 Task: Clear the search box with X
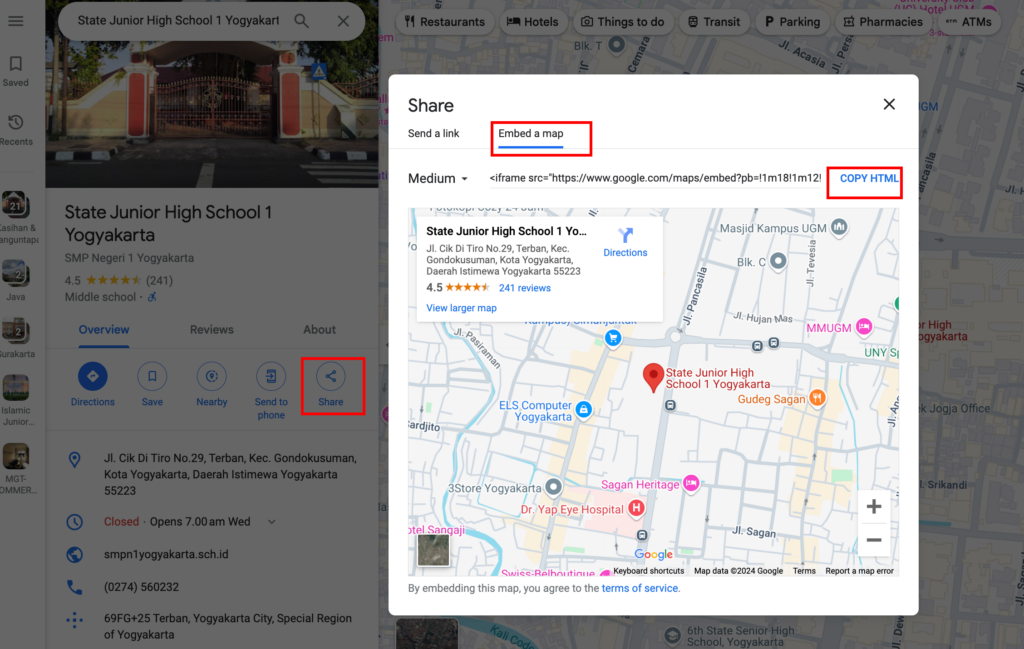[343, 21]
